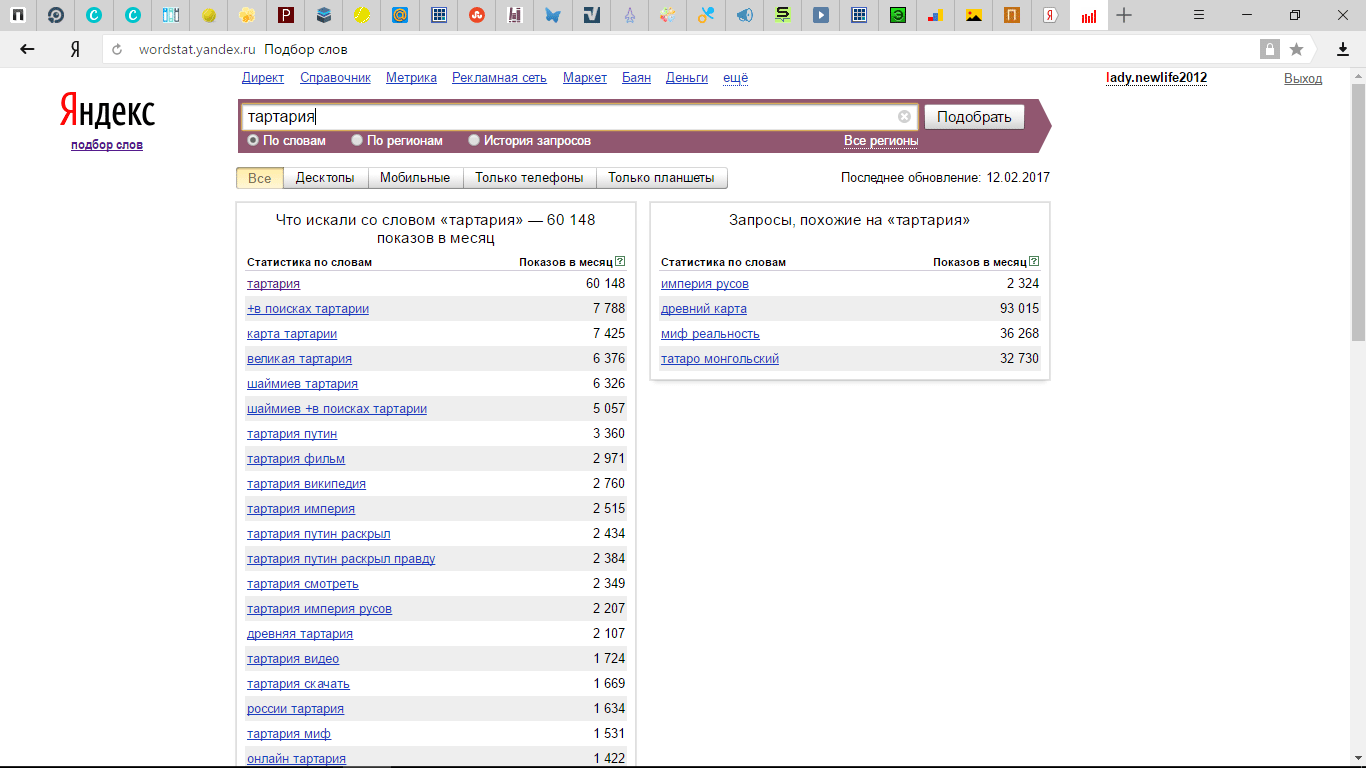The image size is (1366, 768).
Task: Select the Мобильные device filter
Action: click(415, 178)
